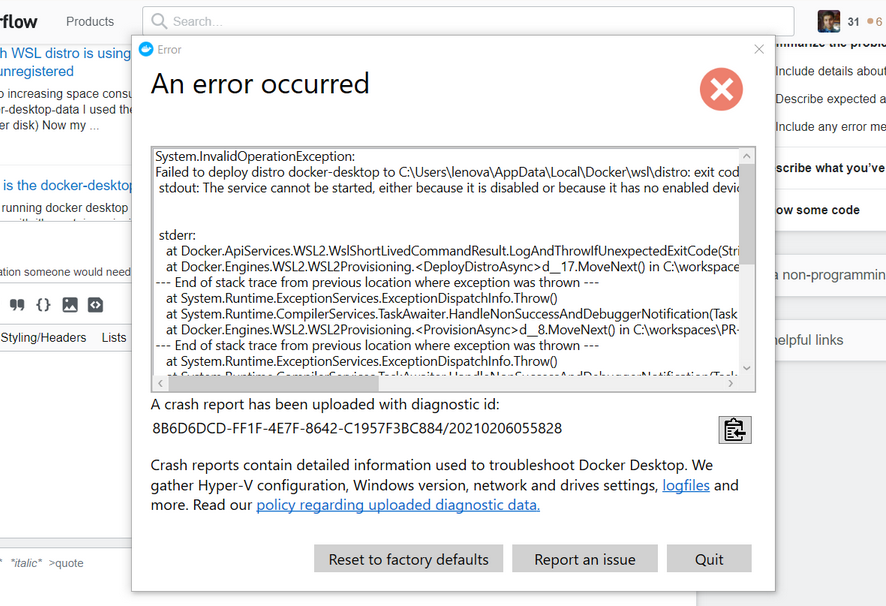Open policy regarding uploaded diagnostic data link
886x606 pixels.
pos(398,505)
